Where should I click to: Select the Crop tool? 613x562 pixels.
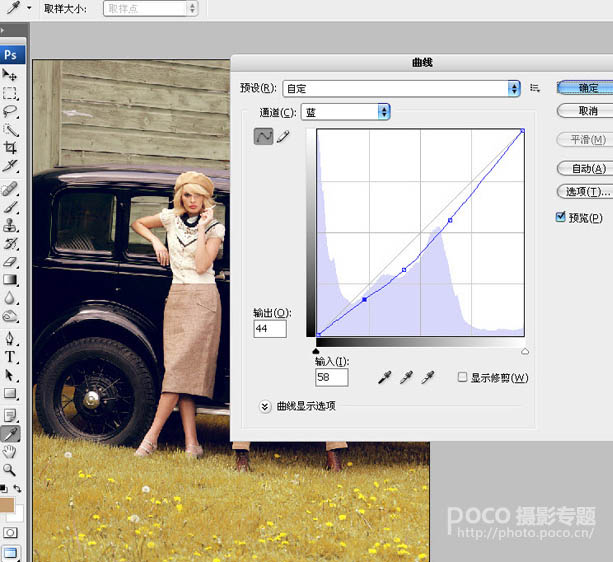pyautogui.click(x=11, y=147)
